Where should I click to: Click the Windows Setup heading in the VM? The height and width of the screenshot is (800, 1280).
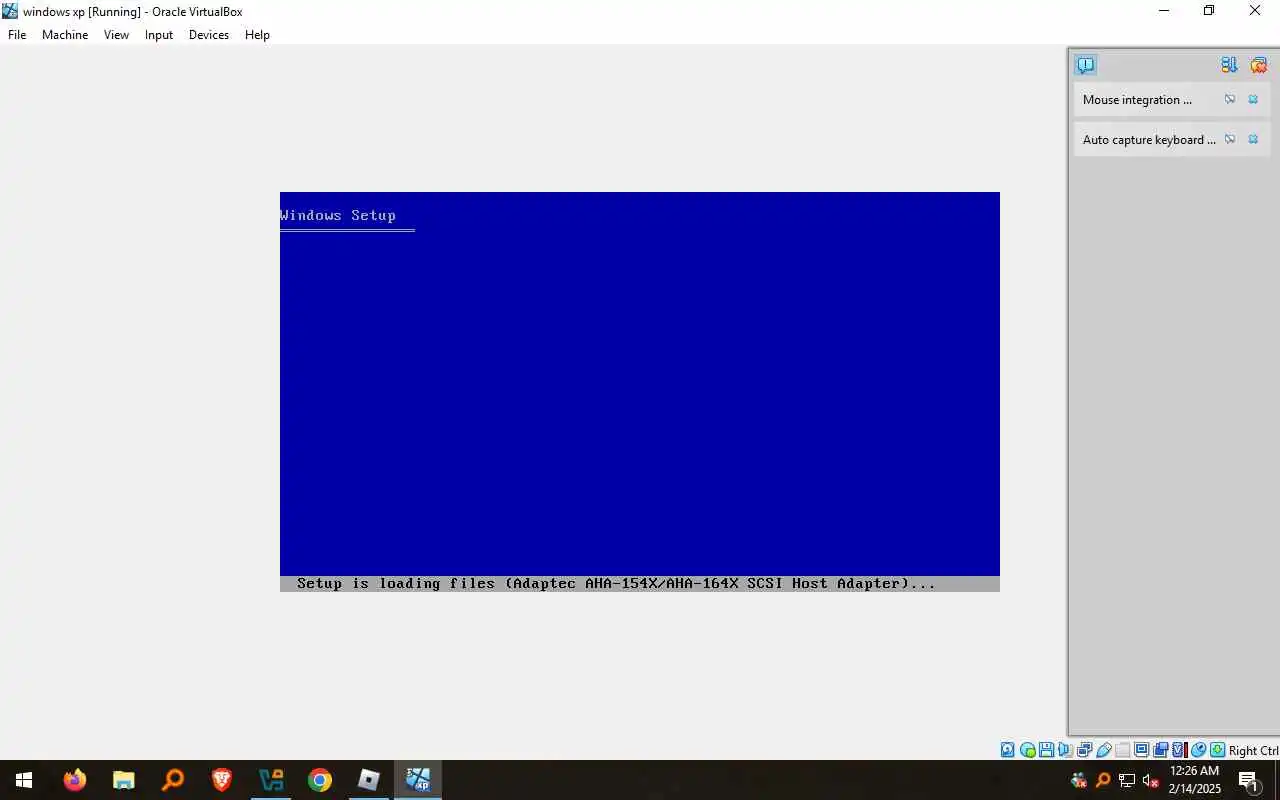(x=338, y=215)
